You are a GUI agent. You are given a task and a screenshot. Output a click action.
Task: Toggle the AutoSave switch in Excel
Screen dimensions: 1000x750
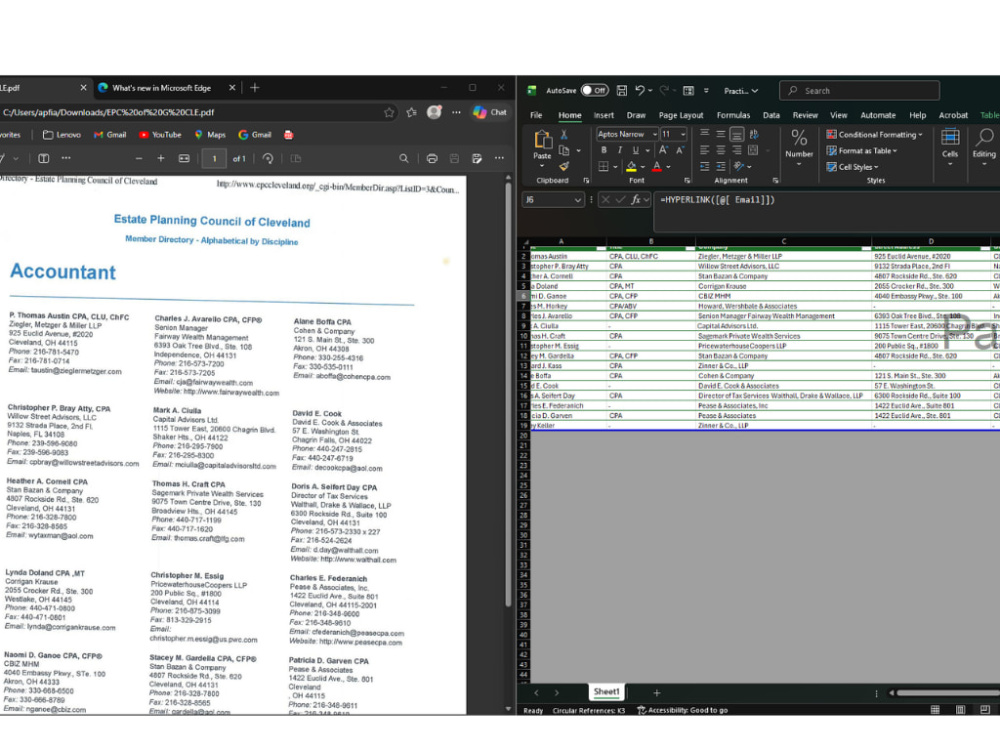coord(594,91)
